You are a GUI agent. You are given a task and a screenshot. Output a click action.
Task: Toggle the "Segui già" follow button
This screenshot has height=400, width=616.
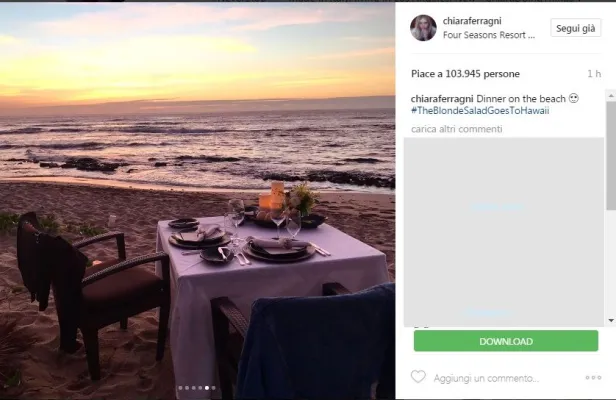(x=575, y=28)
